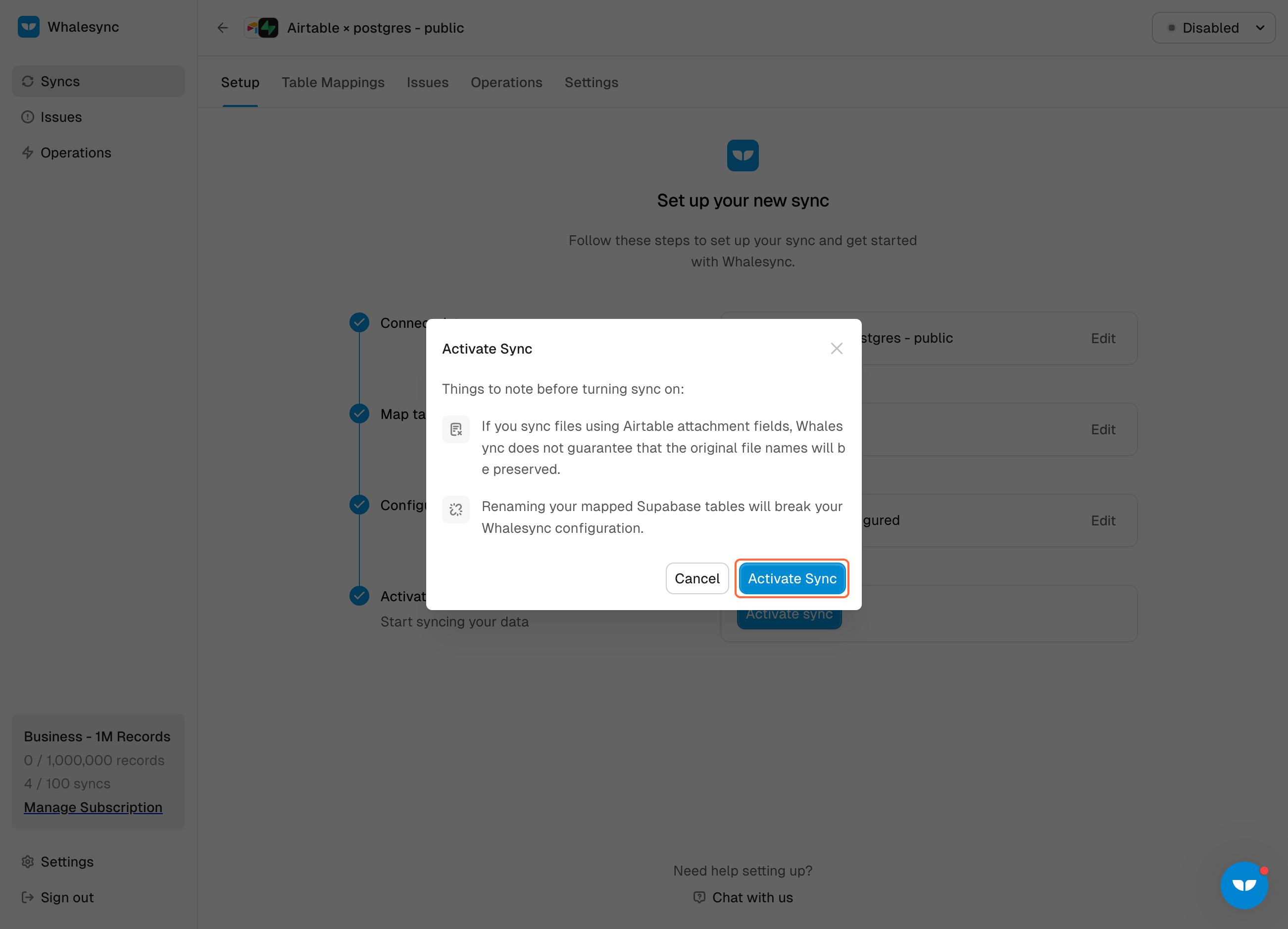Click the 'Need help setting up?' text
Viewport: 1288px width, 929px height.
743,871
